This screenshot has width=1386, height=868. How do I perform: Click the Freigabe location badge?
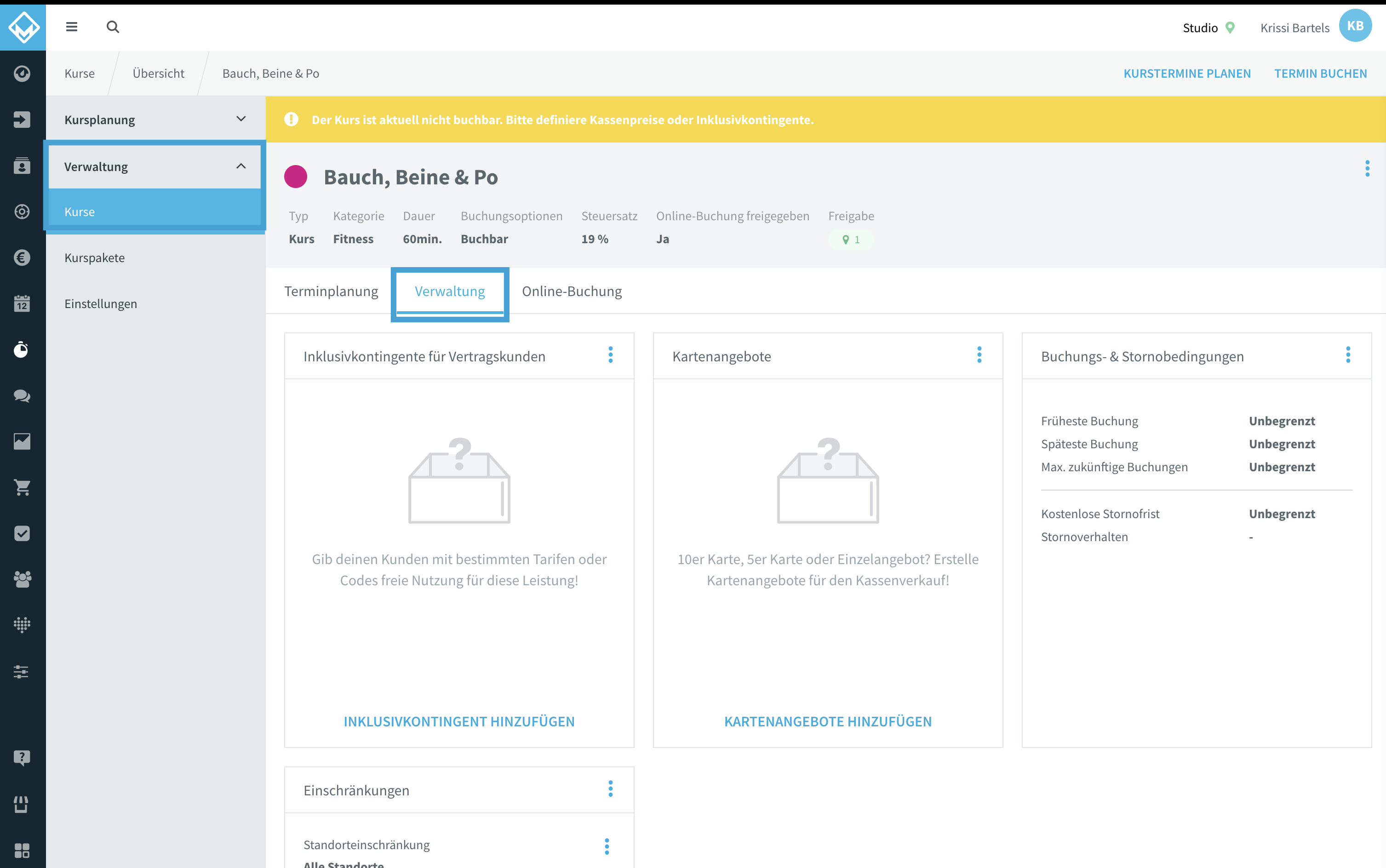tap(851, 240)
